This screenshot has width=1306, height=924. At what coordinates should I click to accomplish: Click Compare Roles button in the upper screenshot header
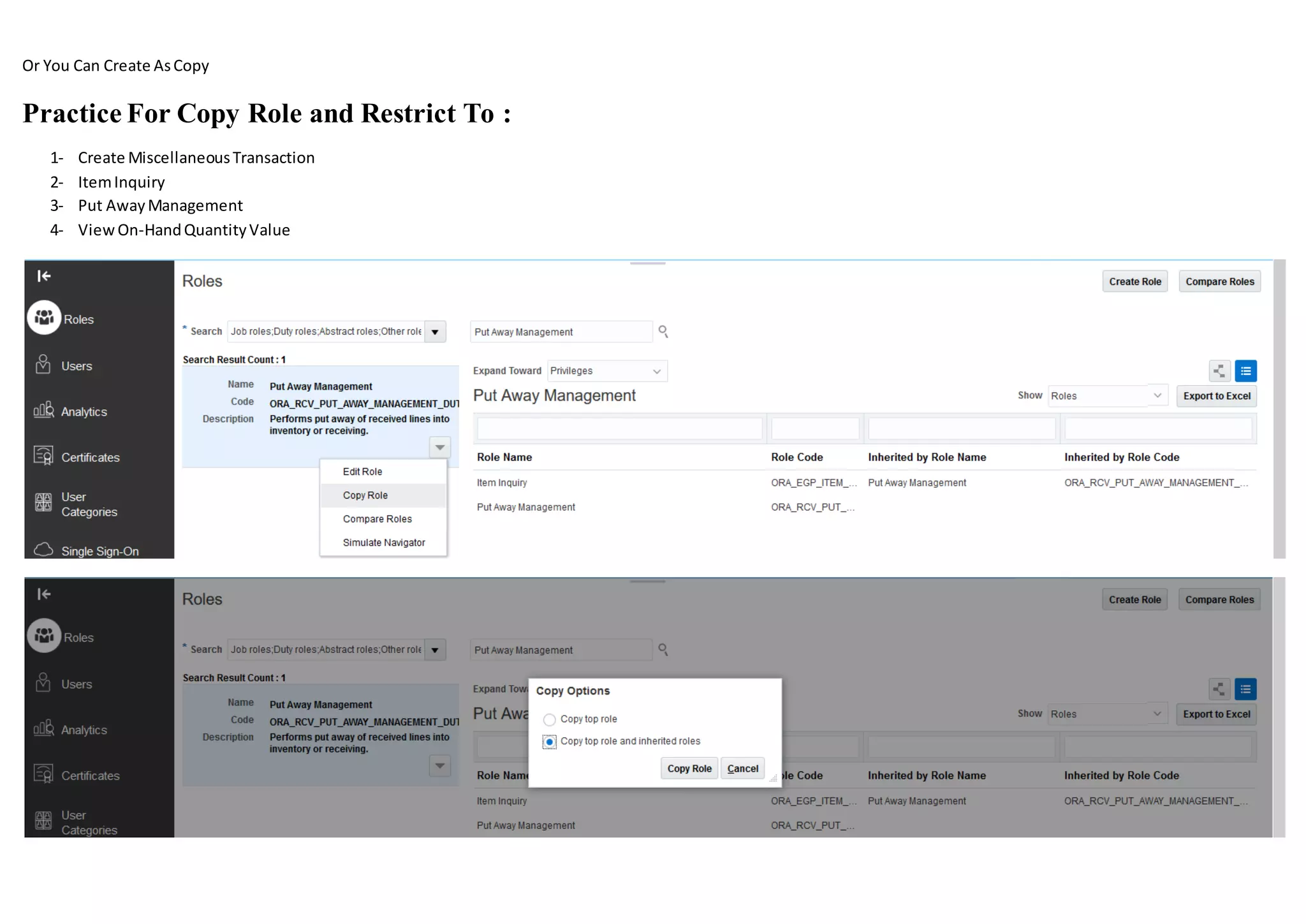(x=1220, y=282)
